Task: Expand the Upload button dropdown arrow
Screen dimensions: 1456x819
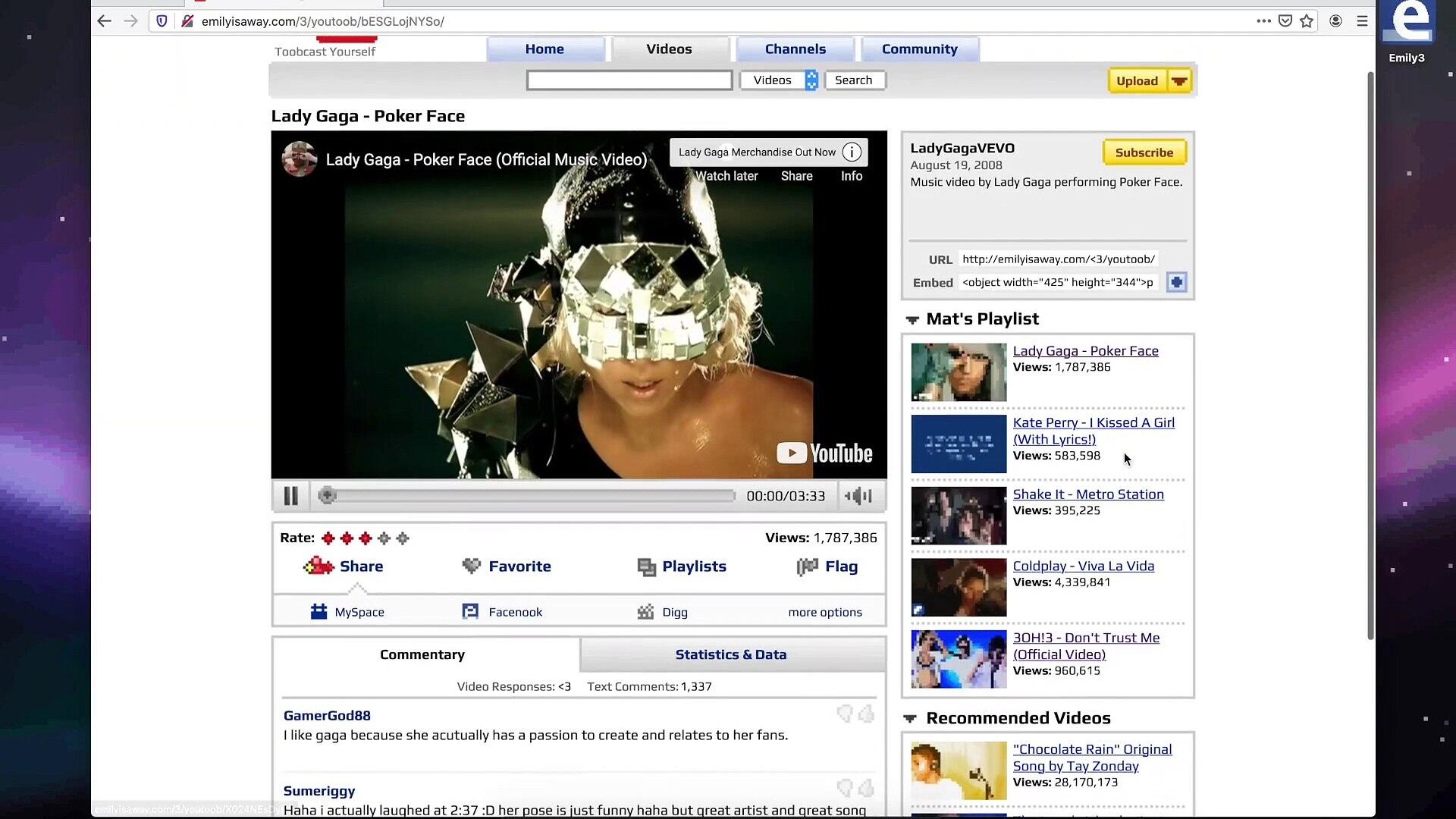Action: click(1179, 81)
